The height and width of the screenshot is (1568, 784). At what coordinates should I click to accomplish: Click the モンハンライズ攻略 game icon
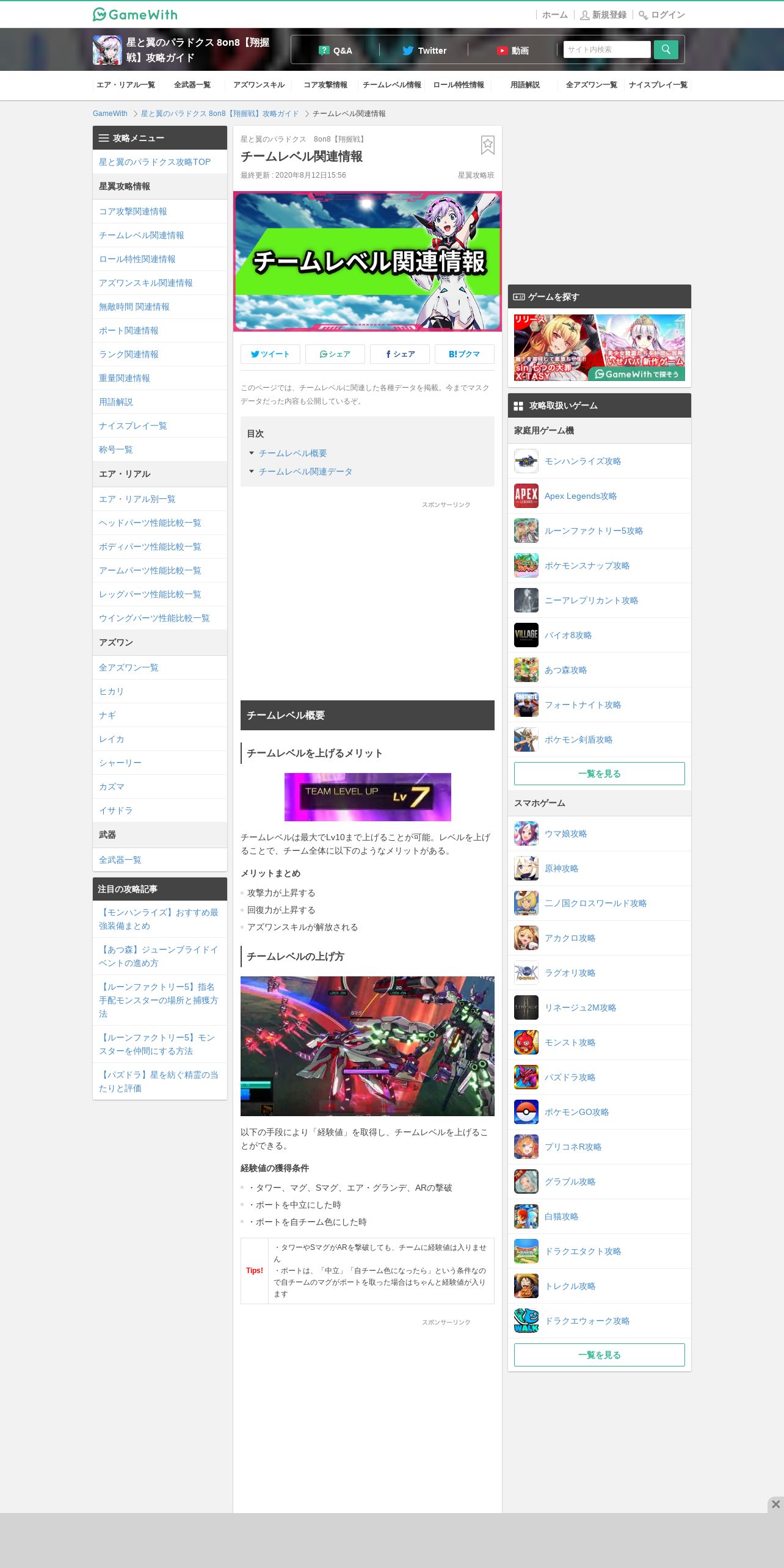[x=526, y=461]
